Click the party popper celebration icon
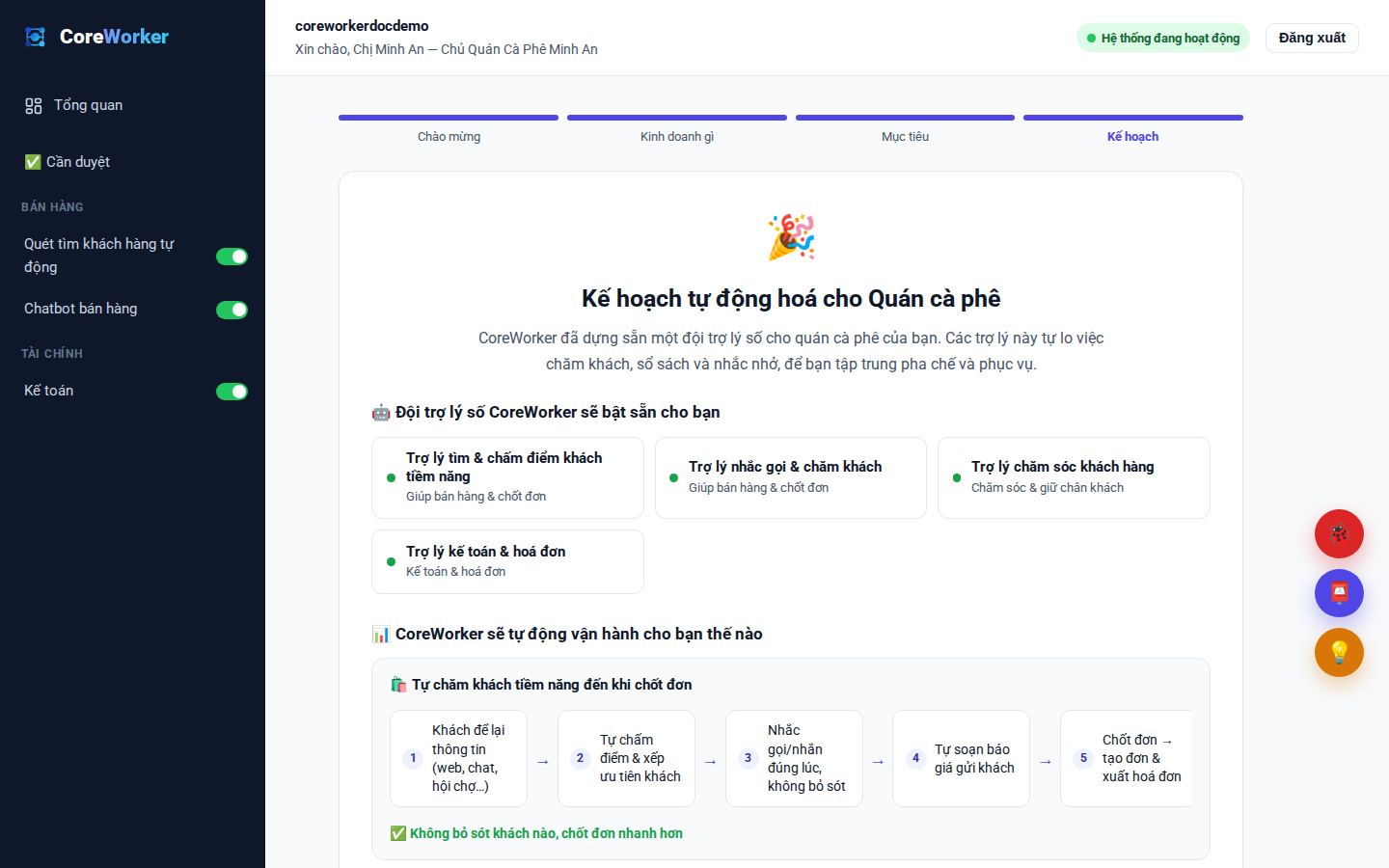 tap(791, 237)
